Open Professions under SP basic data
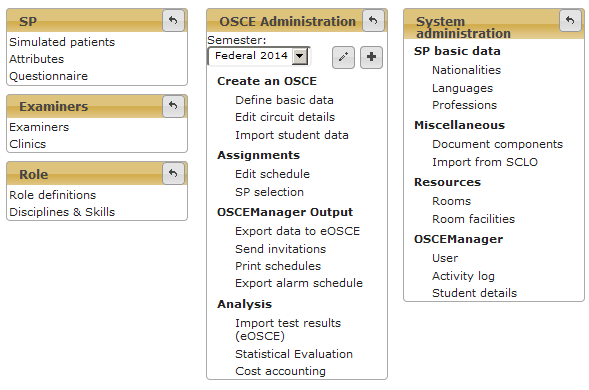 pos(464,105)
